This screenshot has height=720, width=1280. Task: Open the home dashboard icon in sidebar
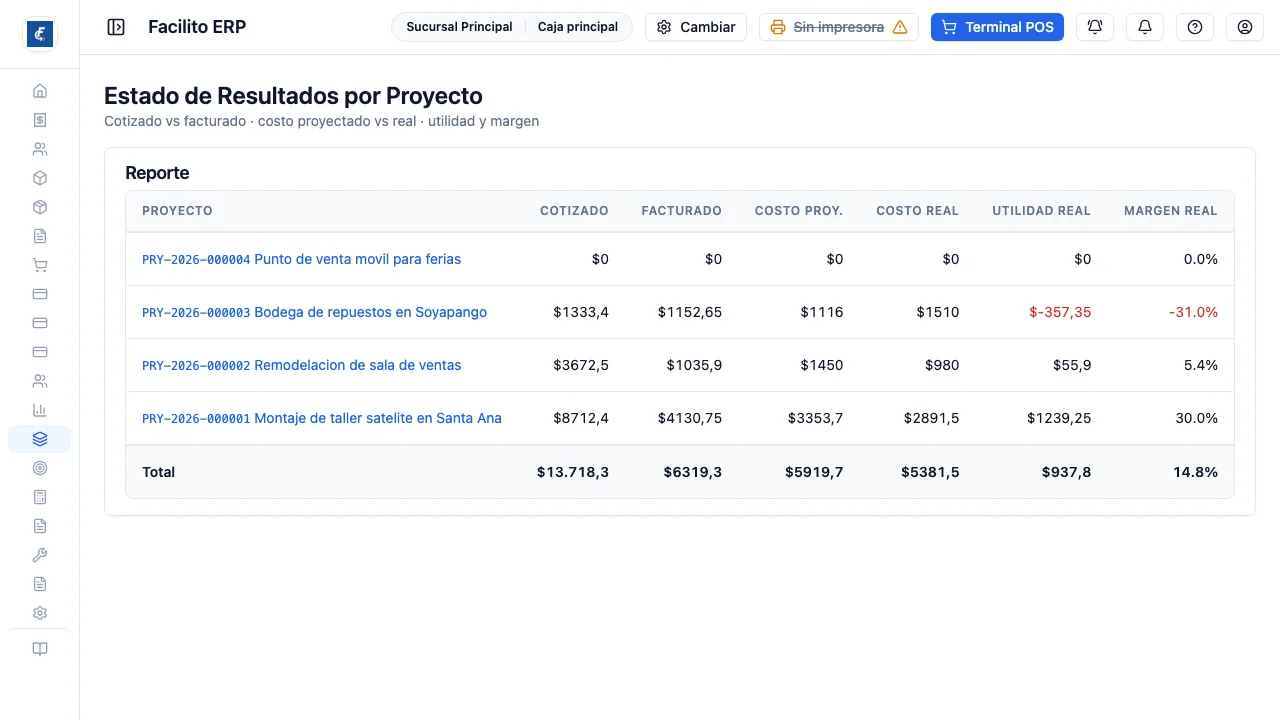(x=40, y=91)
